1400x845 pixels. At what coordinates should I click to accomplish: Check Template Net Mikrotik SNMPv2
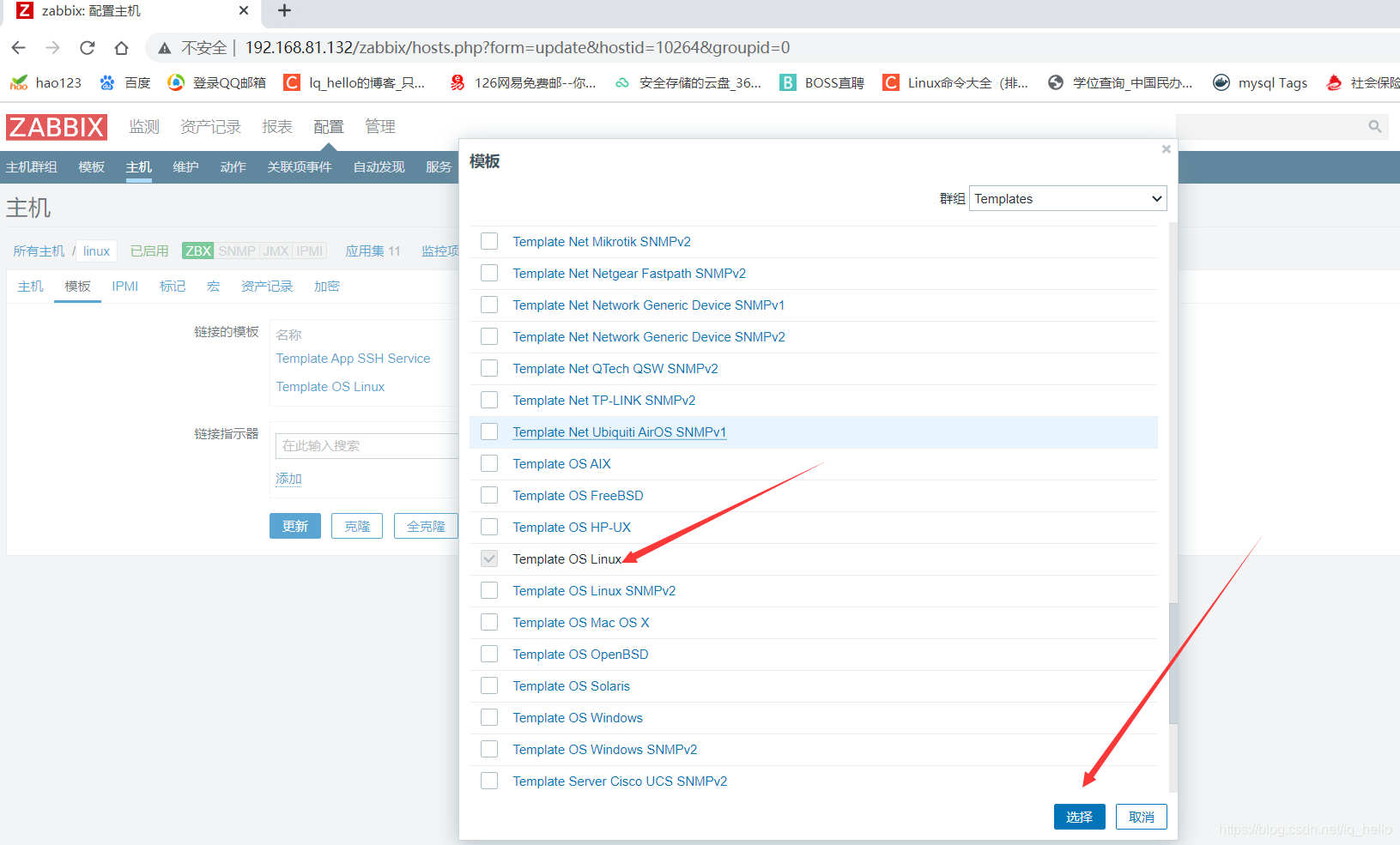489,241
